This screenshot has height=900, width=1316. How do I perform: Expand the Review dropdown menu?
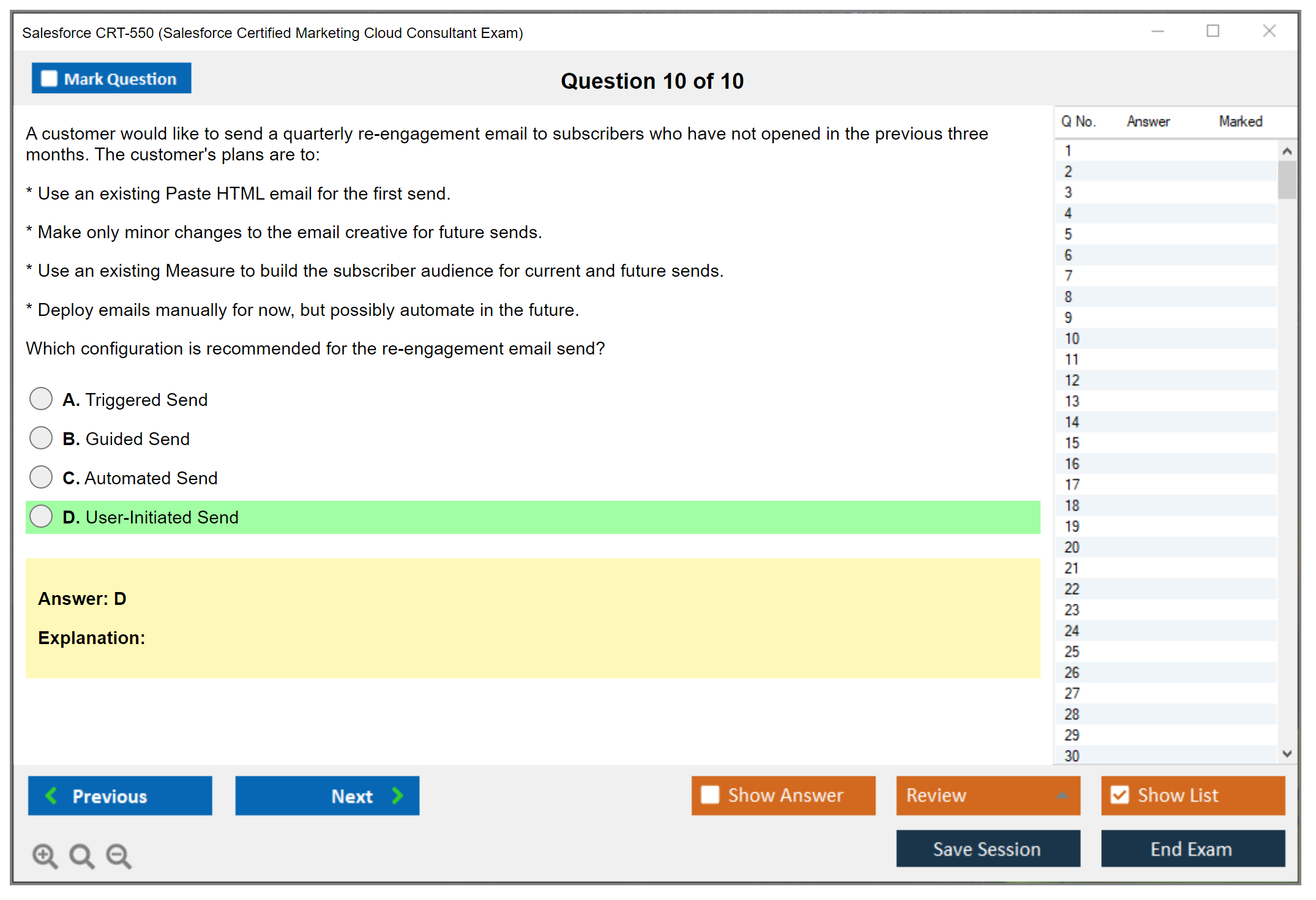coord(1062,795)
